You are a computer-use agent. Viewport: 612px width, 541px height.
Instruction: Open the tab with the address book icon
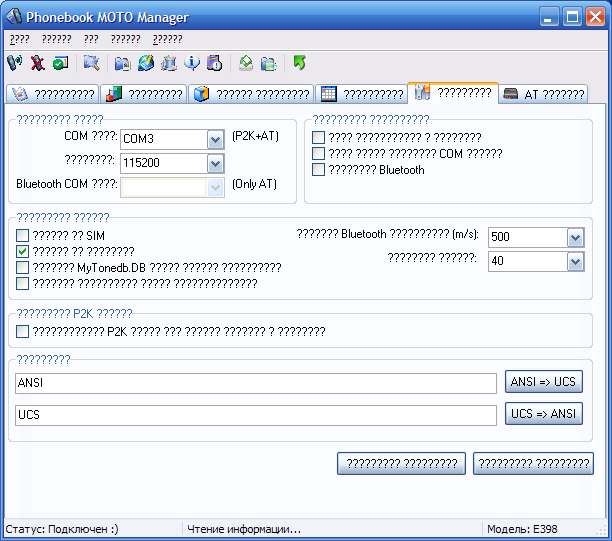pyautogui.click(x=53, y=94)
